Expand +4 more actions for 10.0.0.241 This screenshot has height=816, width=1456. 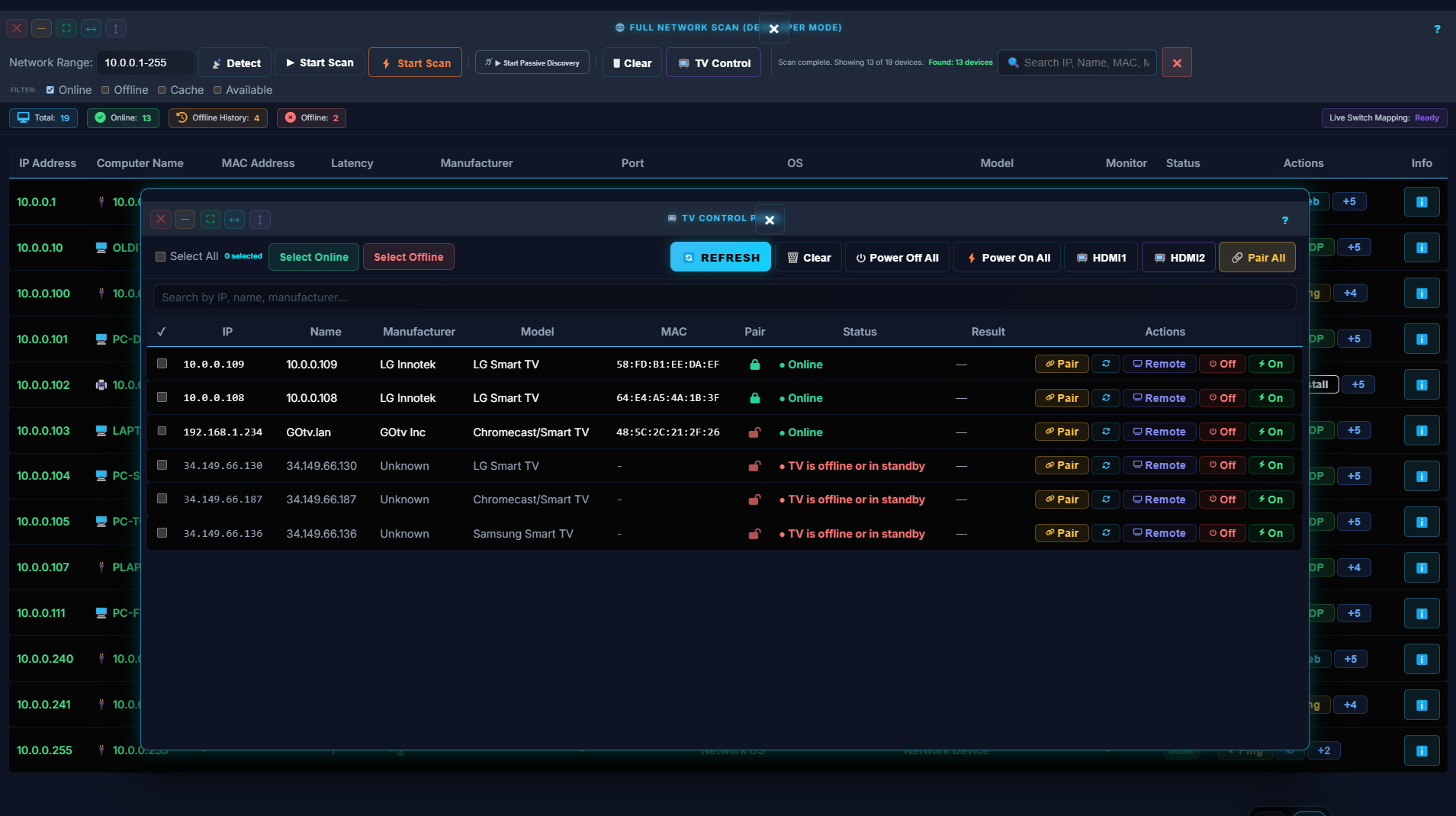coord(1350,705)
